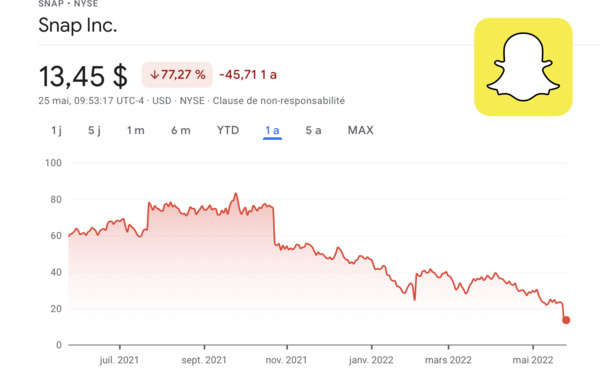Select the 1 j time range
The image size is (600, 372).
pyautogui.click(x=57, y=131)
